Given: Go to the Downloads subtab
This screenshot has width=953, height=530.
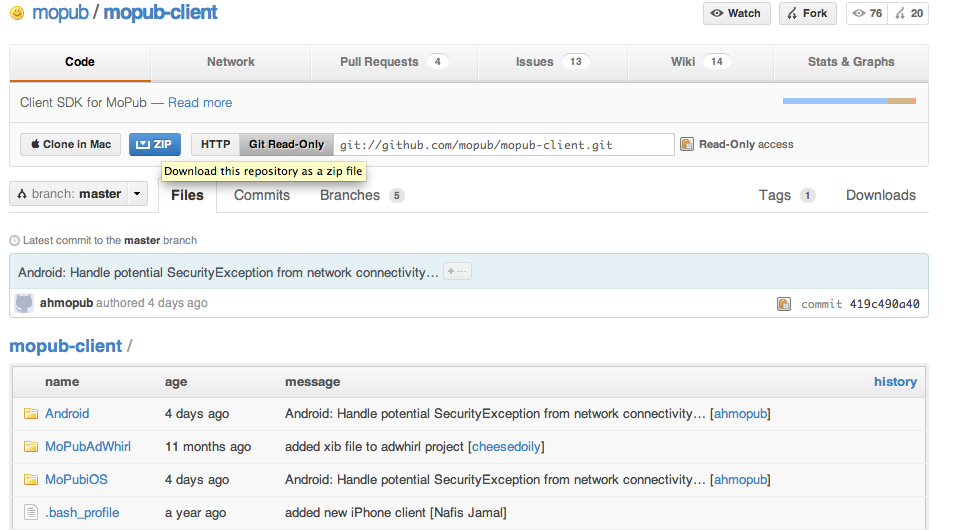Looking at the screenshot, I should [881, 195].
